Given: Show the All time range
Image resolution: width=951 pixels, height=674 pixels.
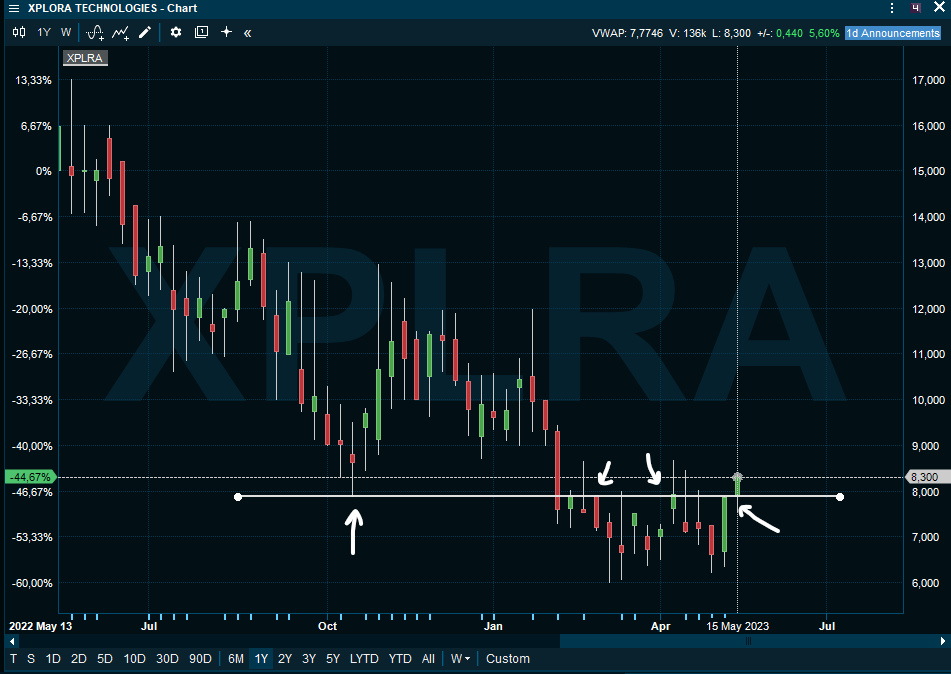Looking at the screenshot, I should 428,659.
